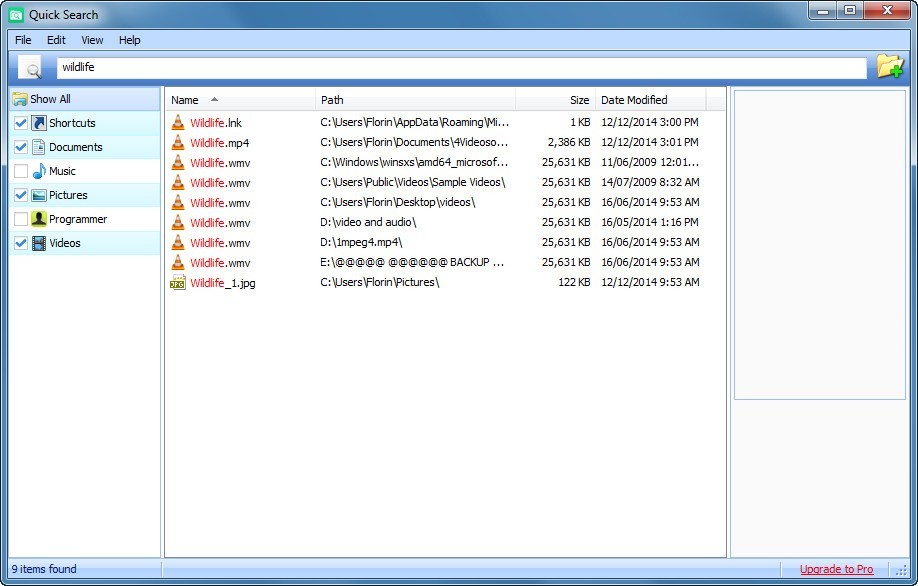Click the Documents page icon in sidebar
The height and width of the screenshot is (586, 918).
coord(37,146)
